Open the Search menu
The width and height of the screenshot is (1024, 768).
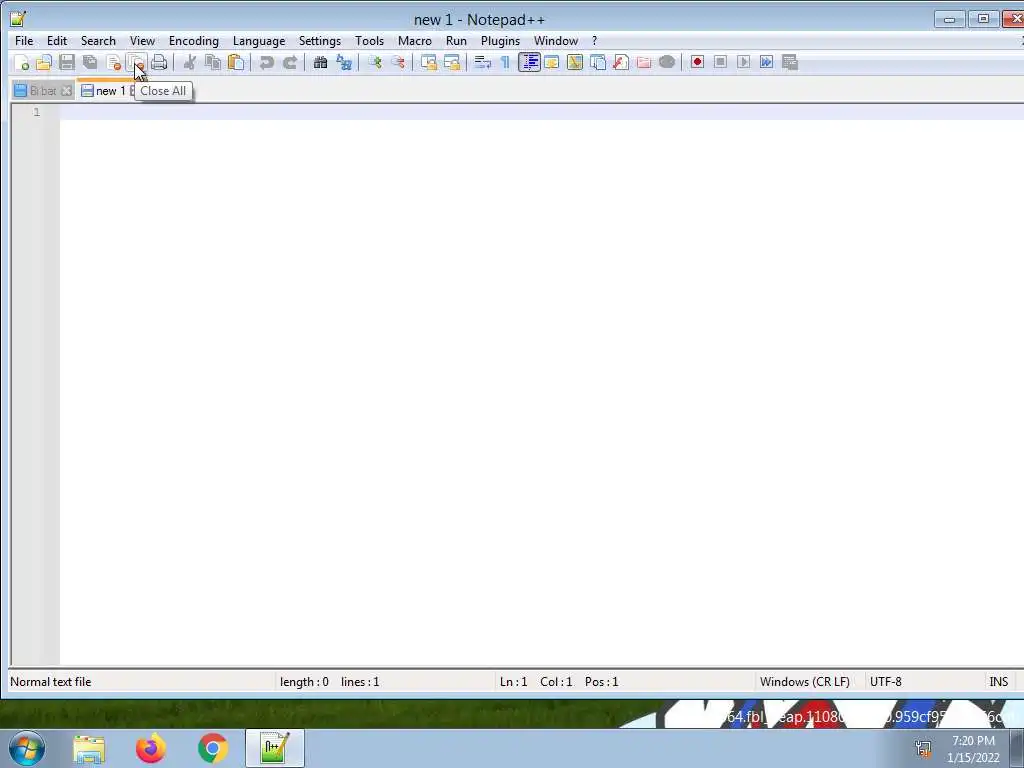98,40
